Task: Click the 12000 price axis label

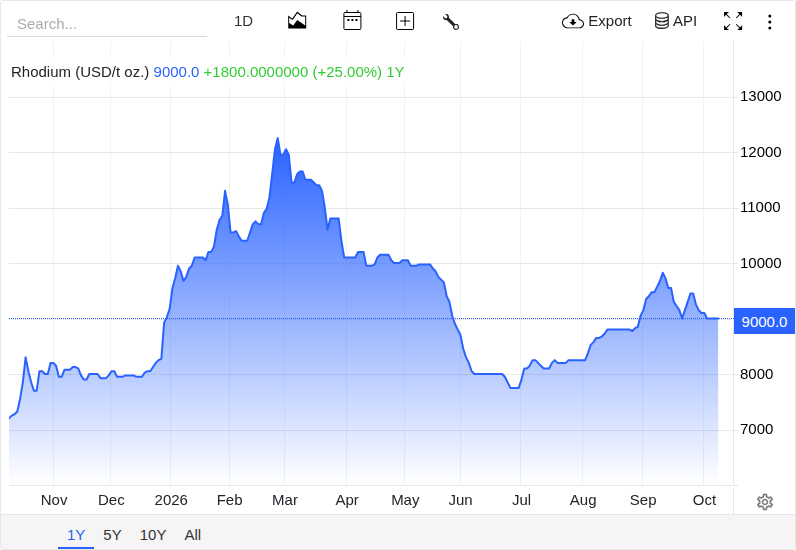Action: (x=760, y=152)
